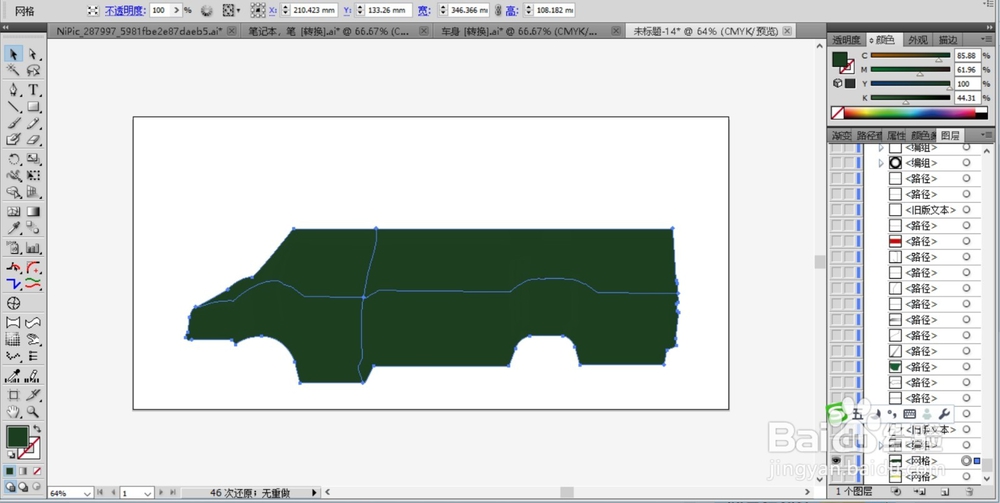Delete selection trash button in Layers panel
The height and width of the screenshot is (503, 1000).
click(969, 492)
